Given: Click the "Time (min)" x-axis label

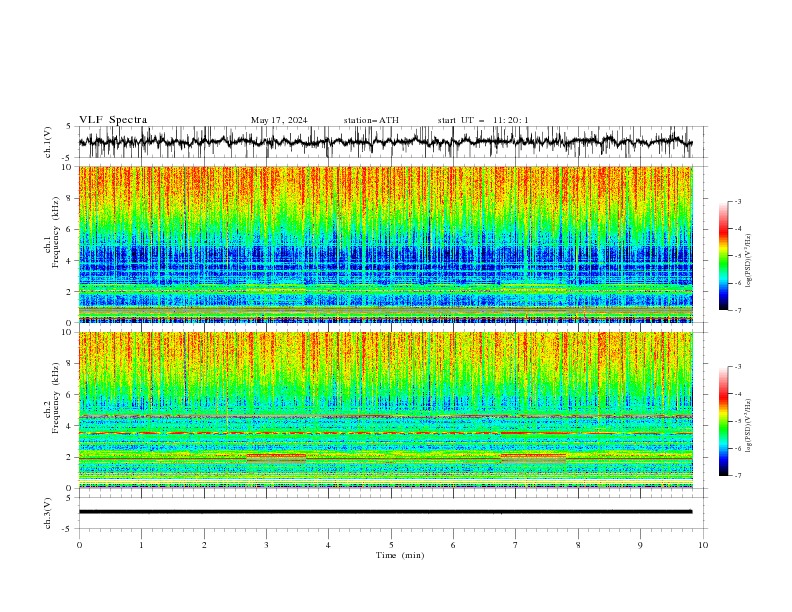Looking at the screenshot, I should point(400,555).
